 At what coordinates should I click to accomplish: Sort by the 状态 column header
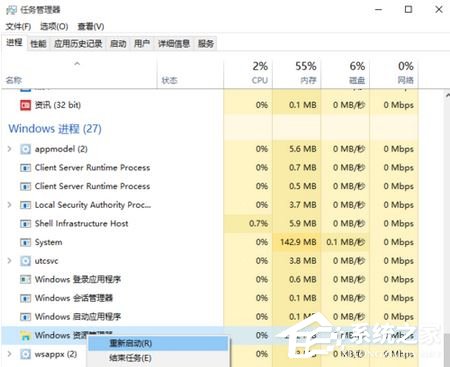169,80
